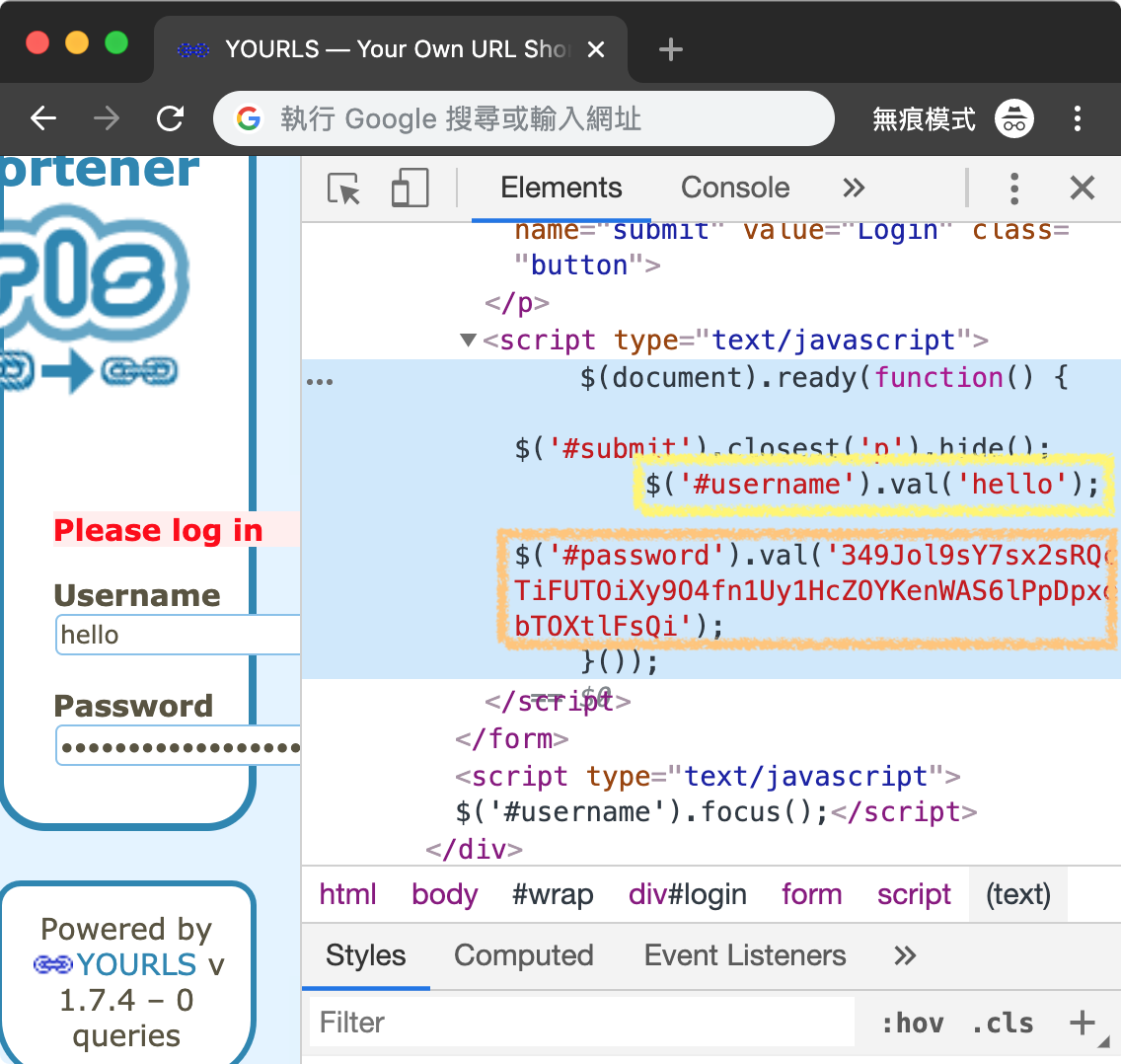Add a new style rule
The image size is (1121, 1064).
[x=1082, y=1023]
